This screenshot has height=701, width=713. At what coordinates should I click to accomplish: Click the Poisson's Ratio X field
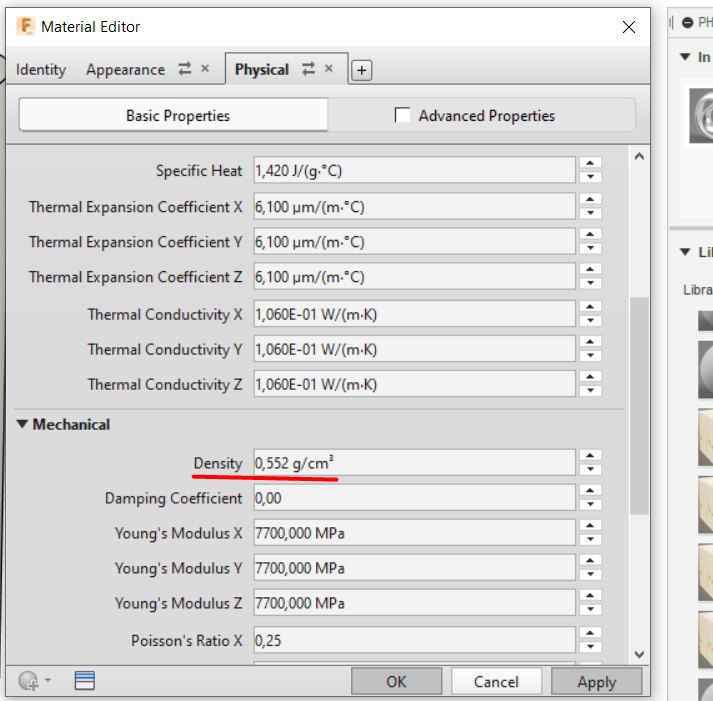(414, 640)
